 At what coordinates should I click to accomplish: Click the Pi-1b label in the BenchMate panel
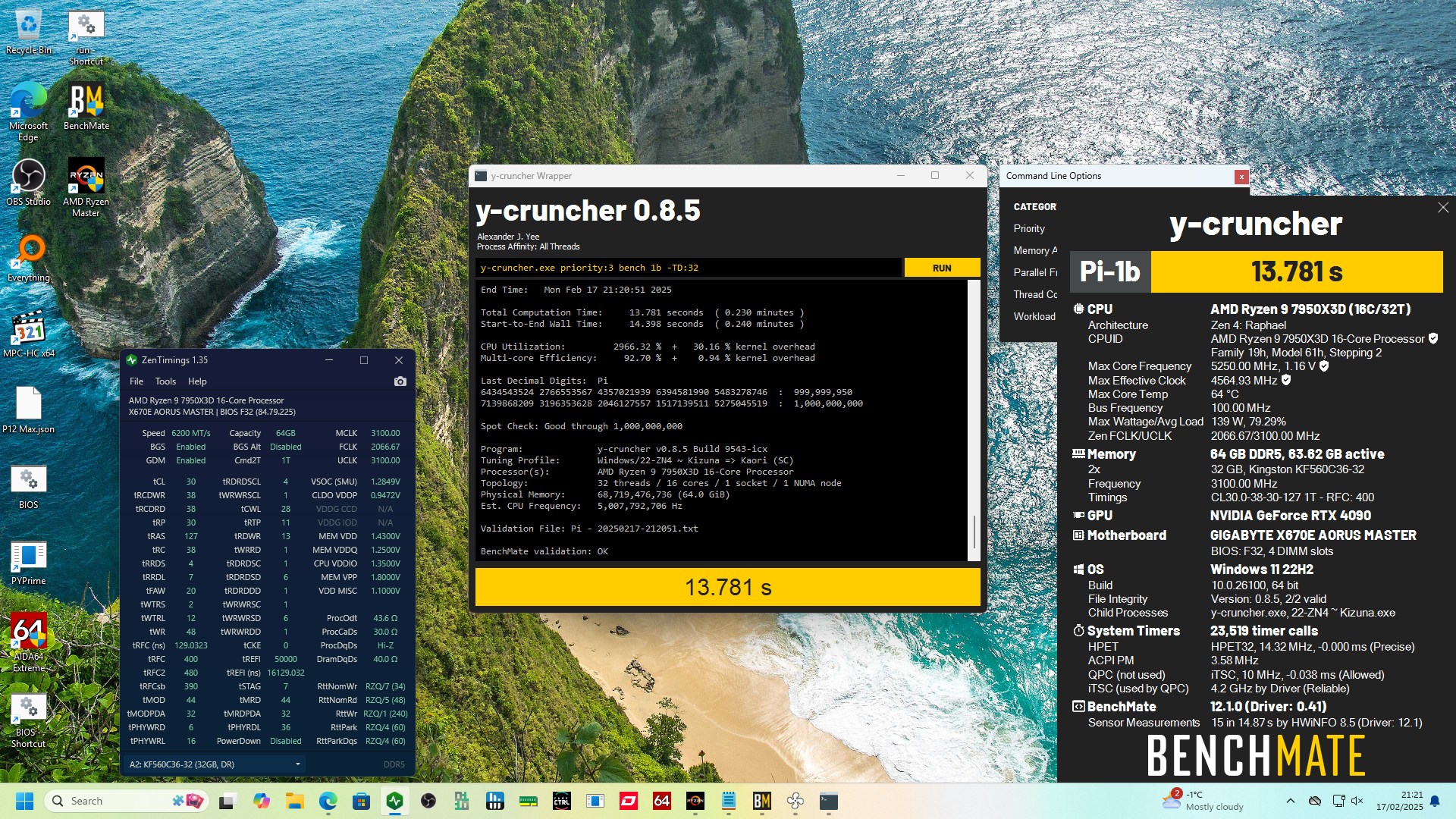pos(1110,271)
